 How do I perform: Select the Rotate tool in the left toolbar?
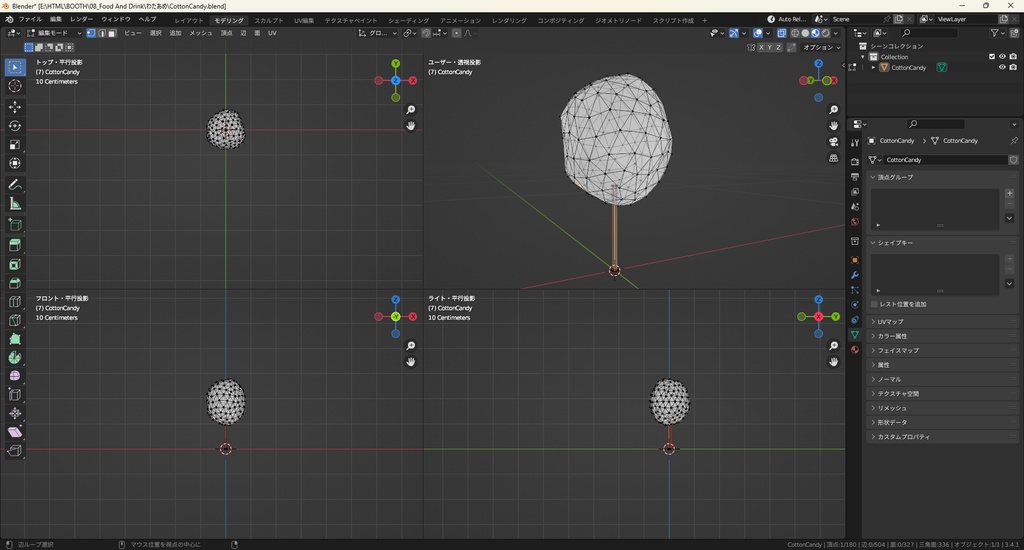[15, 125]
